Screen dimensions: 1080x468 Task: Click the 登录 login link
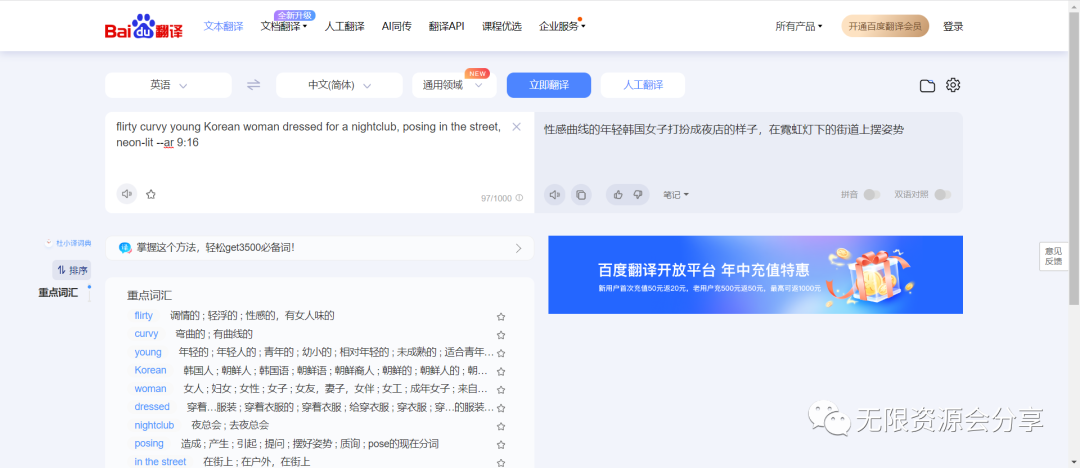953,26
